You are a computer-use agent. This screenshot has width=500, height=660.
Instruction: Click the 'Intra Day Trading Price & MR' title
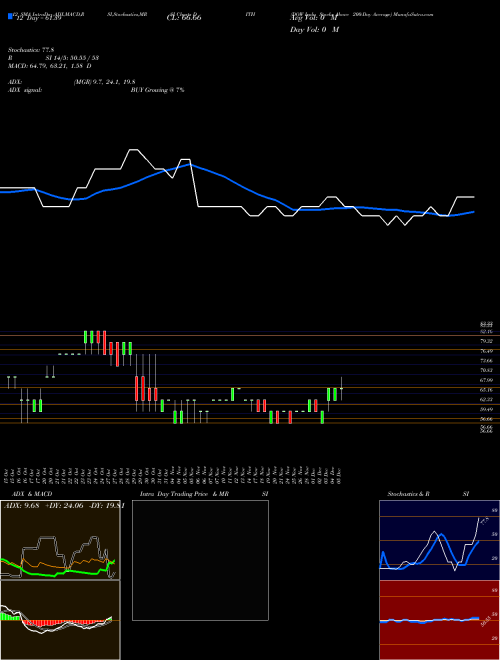[184, 494]
